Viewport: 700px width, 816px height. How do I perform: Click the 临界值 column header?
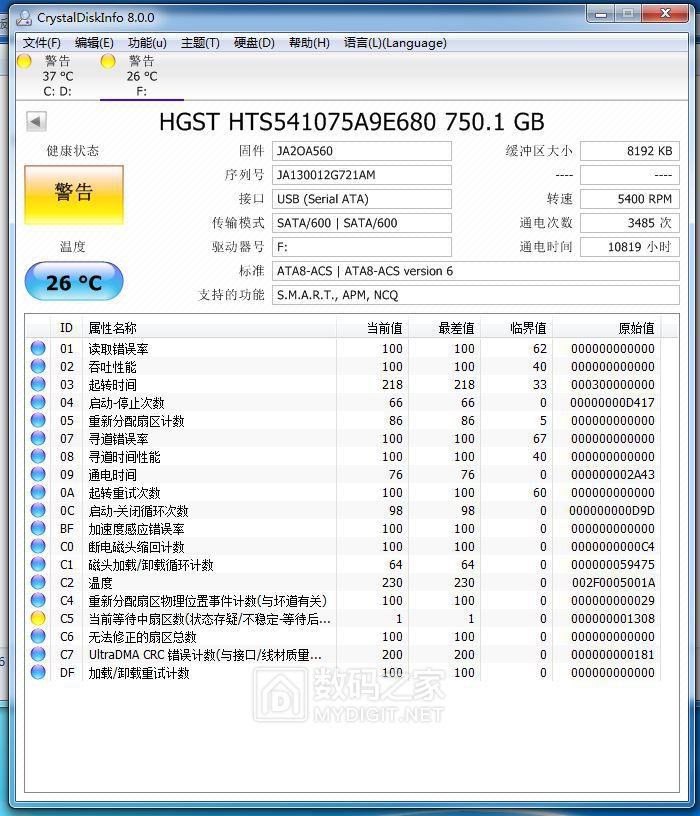click(x=517, y=328)
